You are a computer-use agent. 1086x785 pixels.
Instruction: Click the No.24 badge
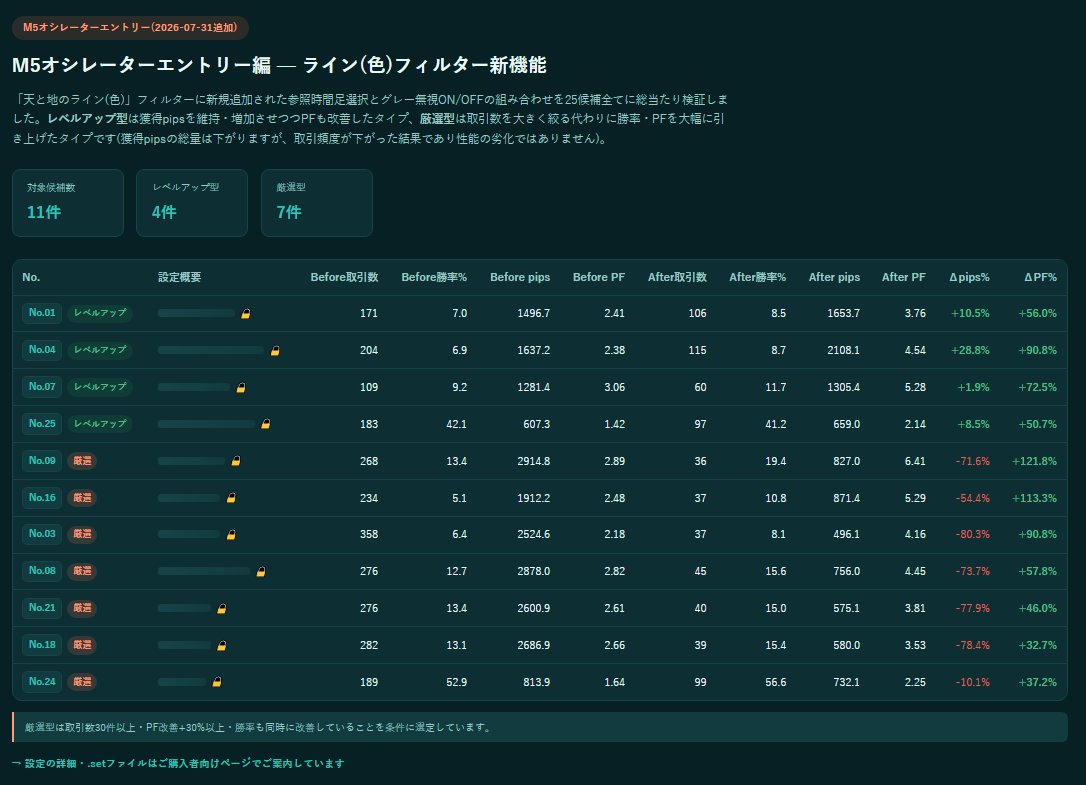pyautogui.click(x=42, y=682)
